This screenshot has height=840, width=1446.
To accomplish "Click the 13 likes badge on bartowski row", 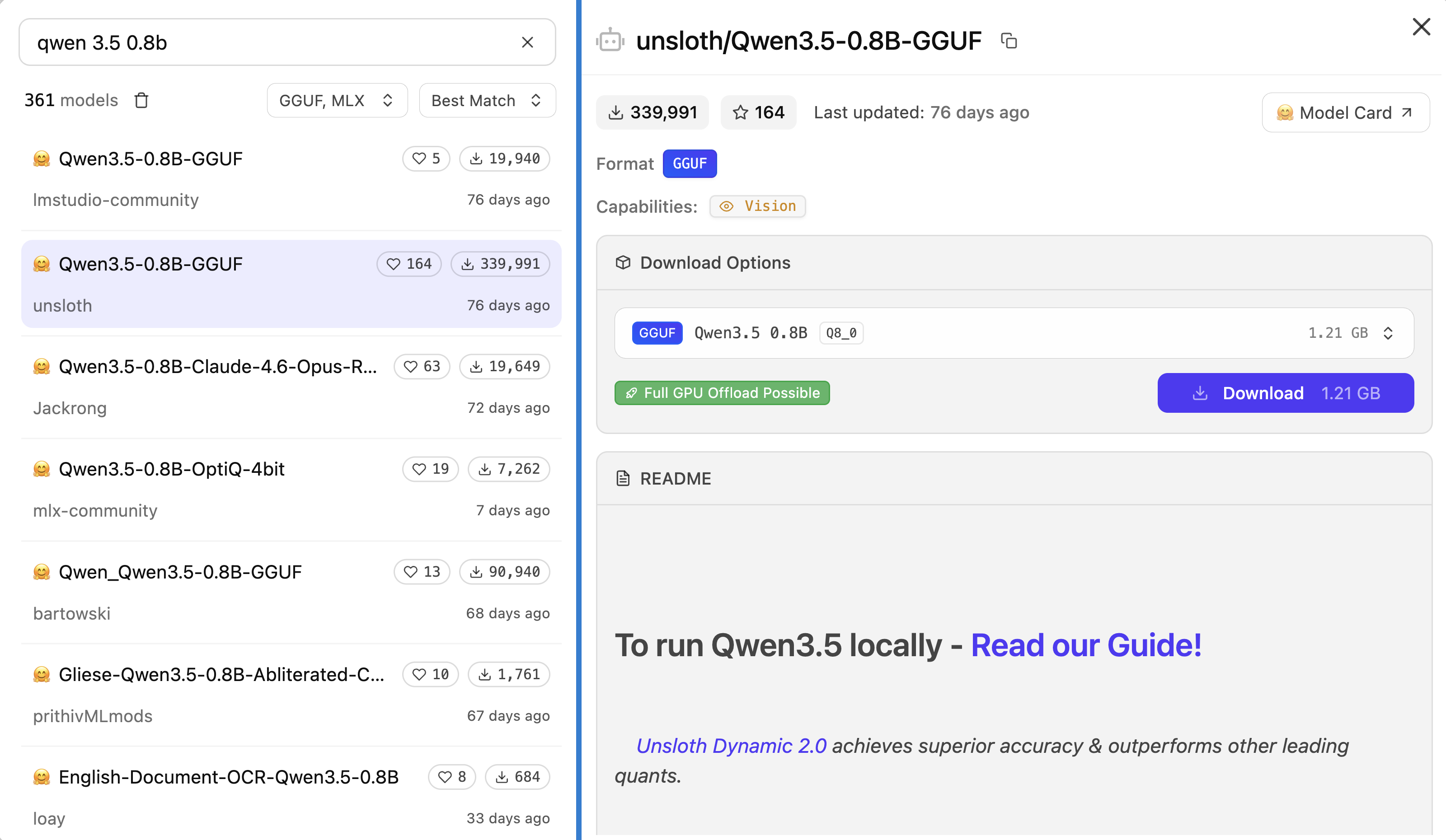I will click(422, 572).
